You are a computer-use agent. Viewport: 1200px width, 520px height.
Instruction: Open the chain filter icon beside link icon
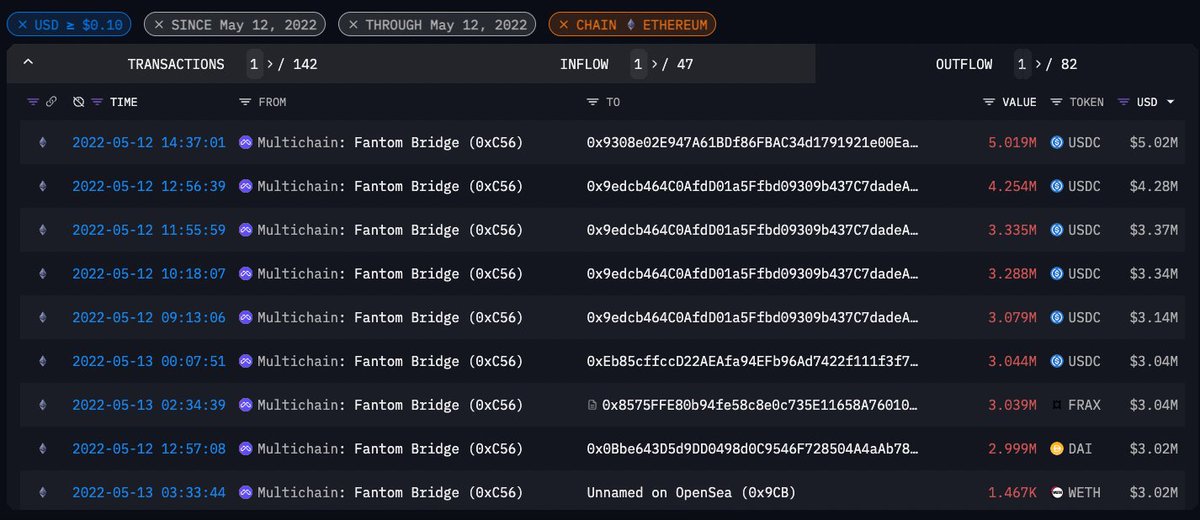pos(32,102)
